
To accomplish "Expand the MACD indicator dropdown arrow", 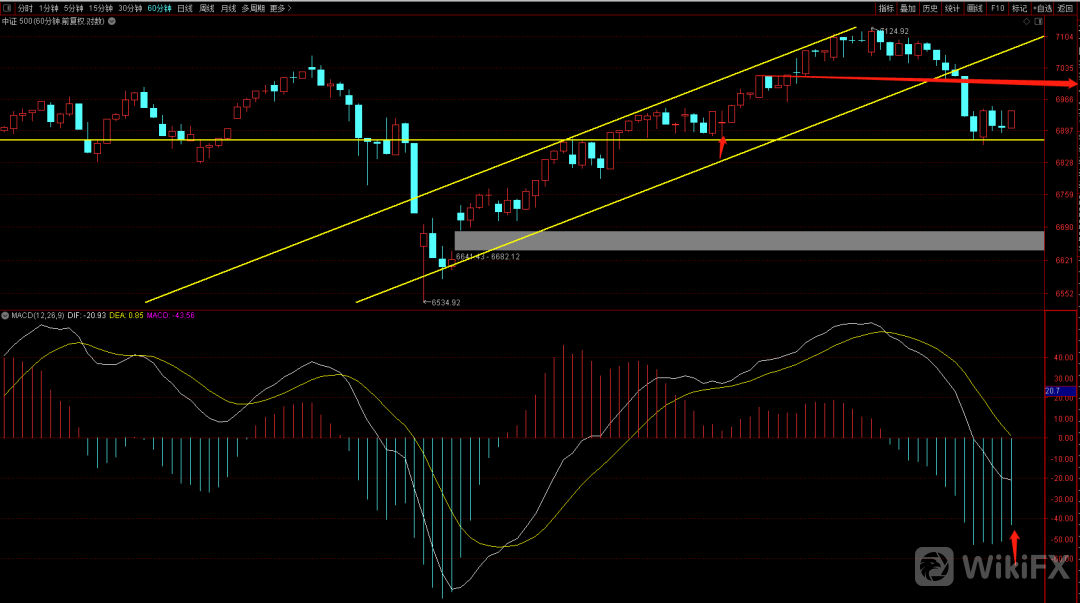I will [5, 315].
